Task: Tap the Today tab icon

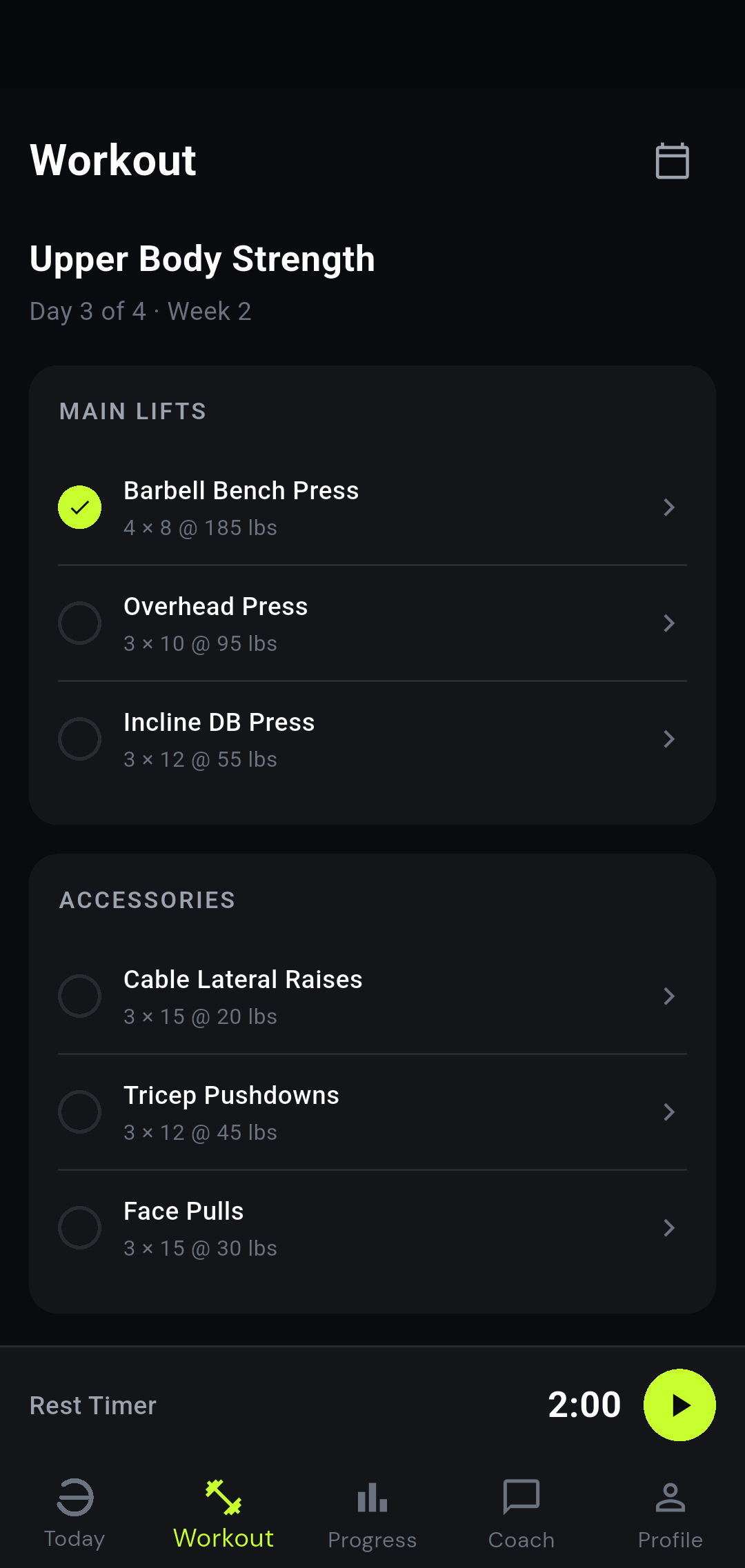Action: [x=74, y=1497]
